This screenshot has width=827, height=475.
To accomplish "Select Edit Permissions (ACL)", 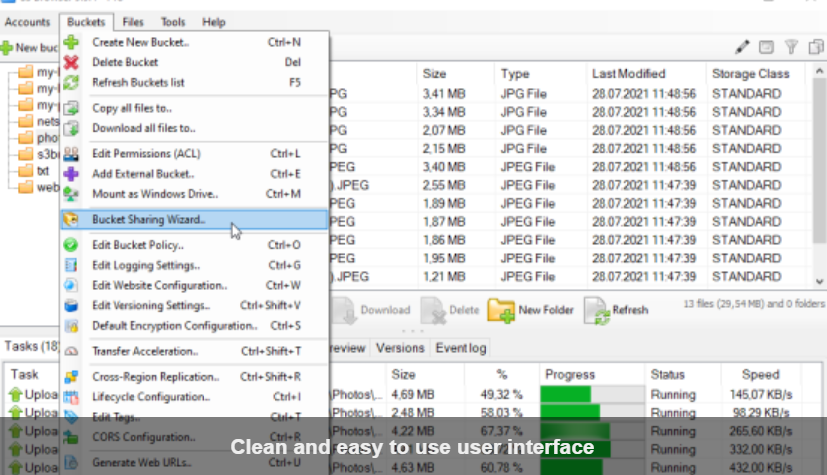I will 146,154.
